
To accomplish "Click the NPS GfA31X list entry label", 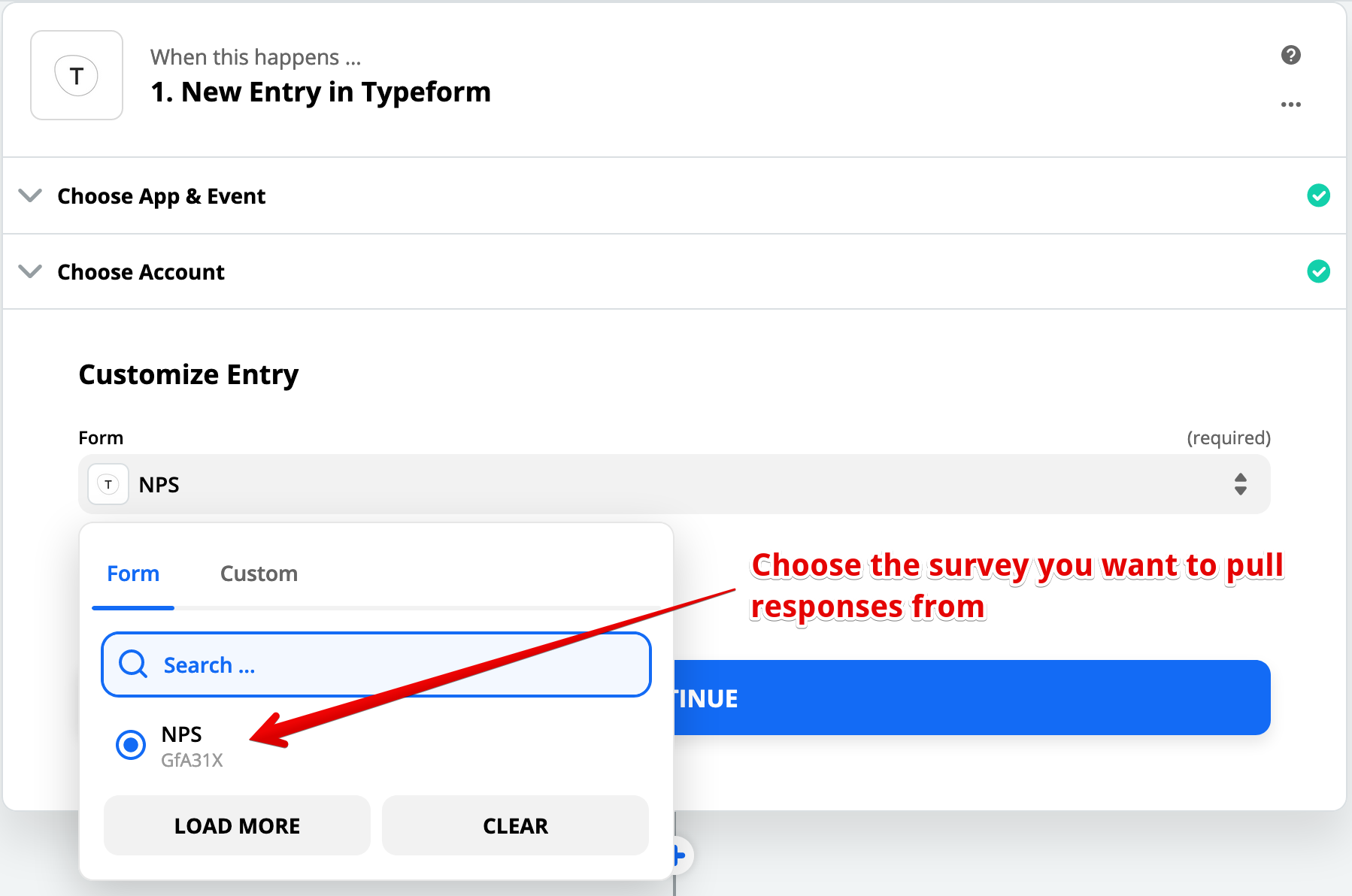I will pos(192,746).
